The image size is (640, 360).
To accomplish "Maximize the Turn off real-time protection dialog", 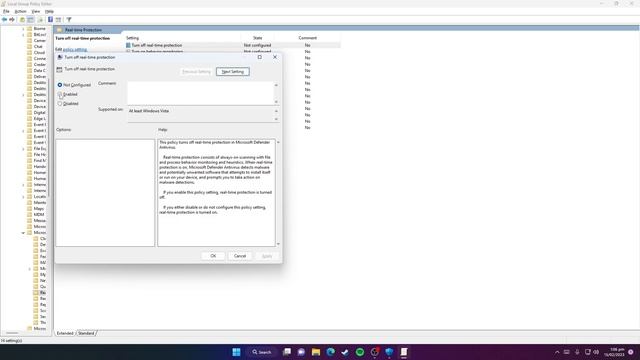I will coord(260,57).
